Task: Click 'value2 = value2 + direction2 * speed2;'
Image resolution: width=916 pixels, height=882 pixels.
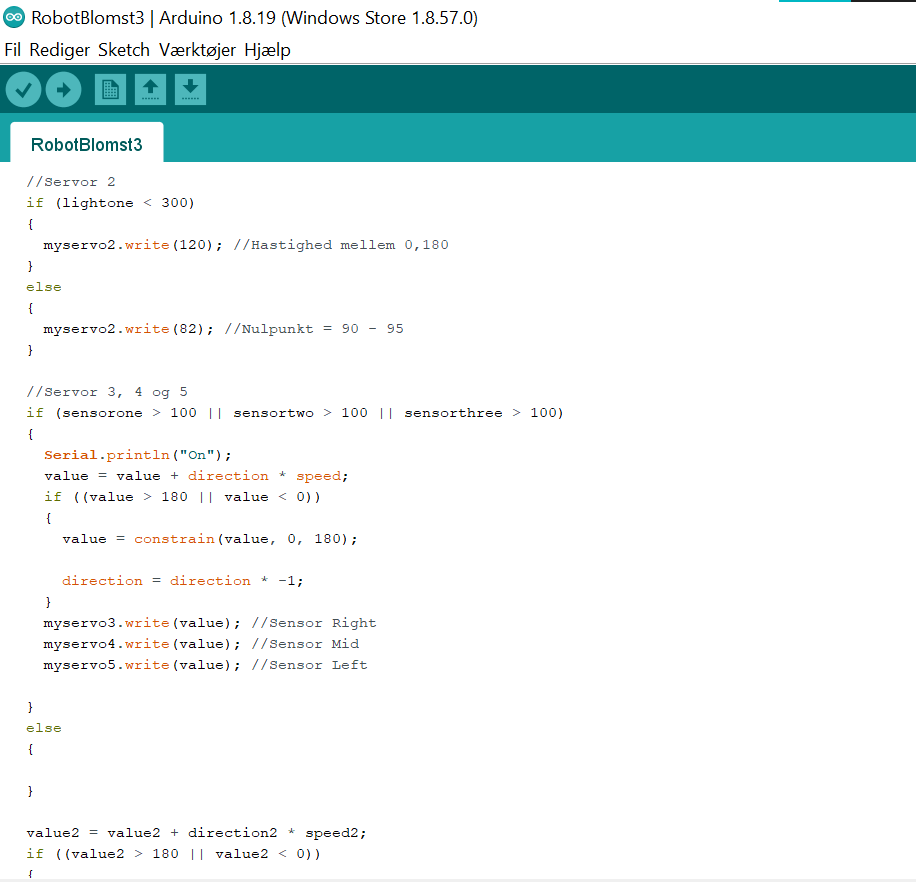Action: [196, 833]
